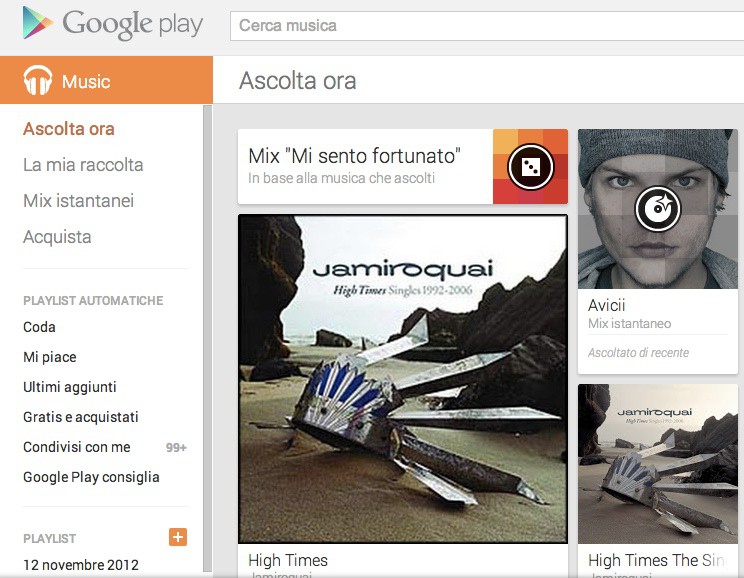Go to Mix istantanei
744x578 pixels.
(x=78, y=201)
